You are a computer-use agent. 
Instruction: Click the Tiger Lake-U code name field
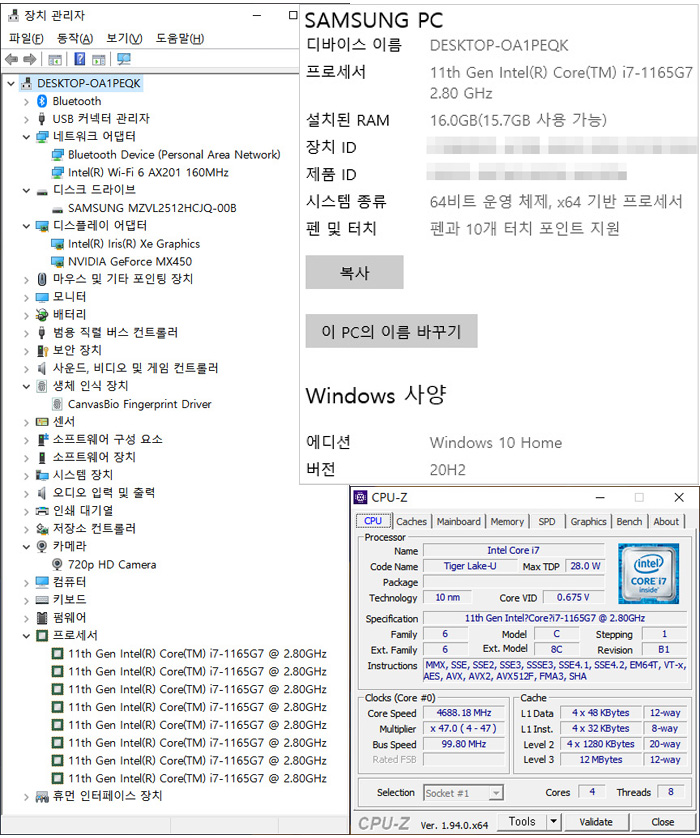click(470, 566)
